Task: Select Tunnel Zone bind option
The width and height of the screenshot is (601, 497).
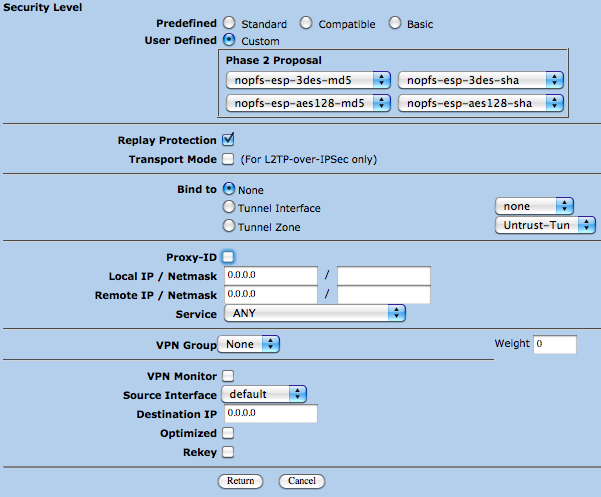Action: [x=229, y=226]
